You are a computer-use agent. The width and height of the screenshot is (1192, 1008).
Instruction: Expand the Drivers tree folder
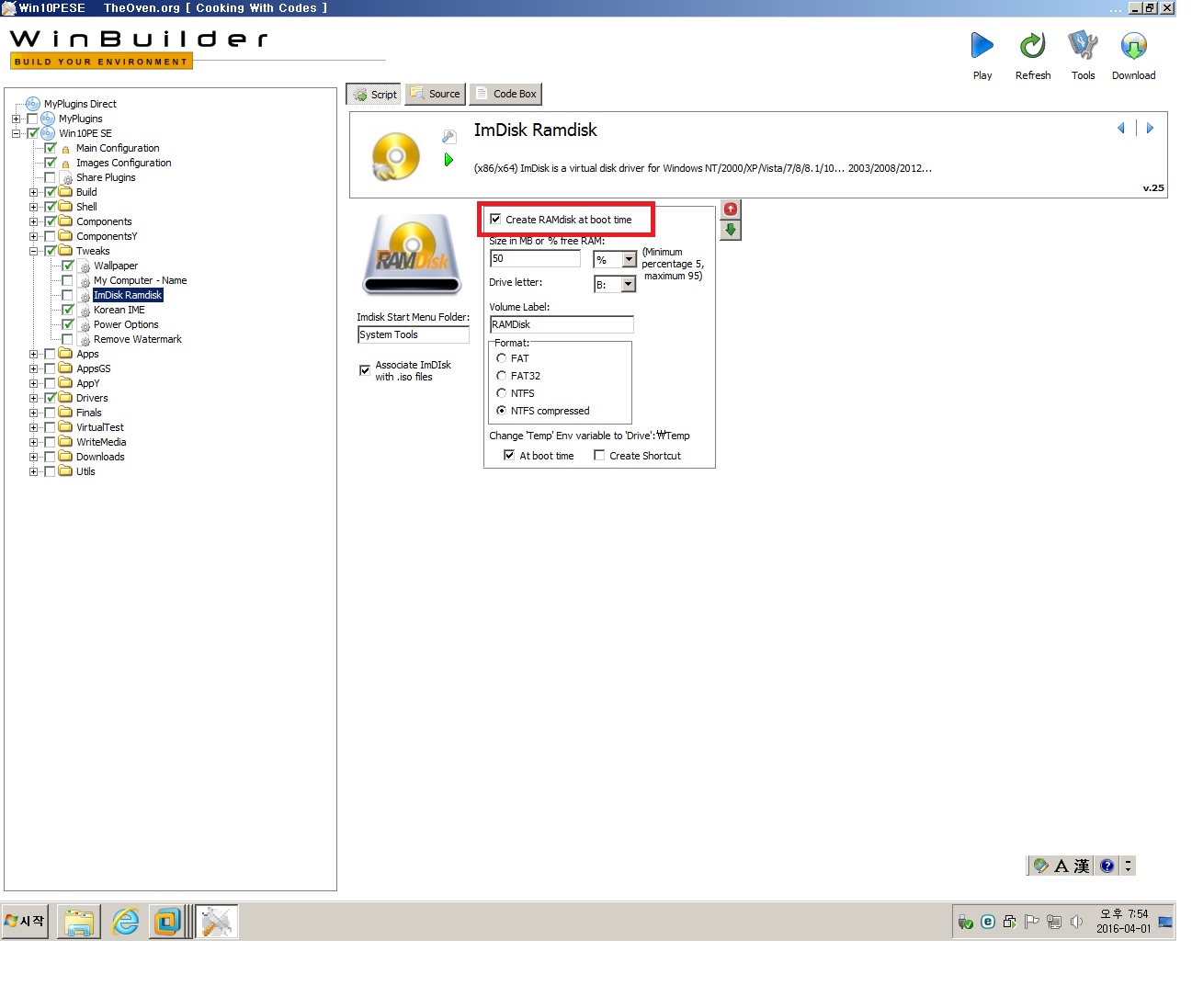pos(34,398)
